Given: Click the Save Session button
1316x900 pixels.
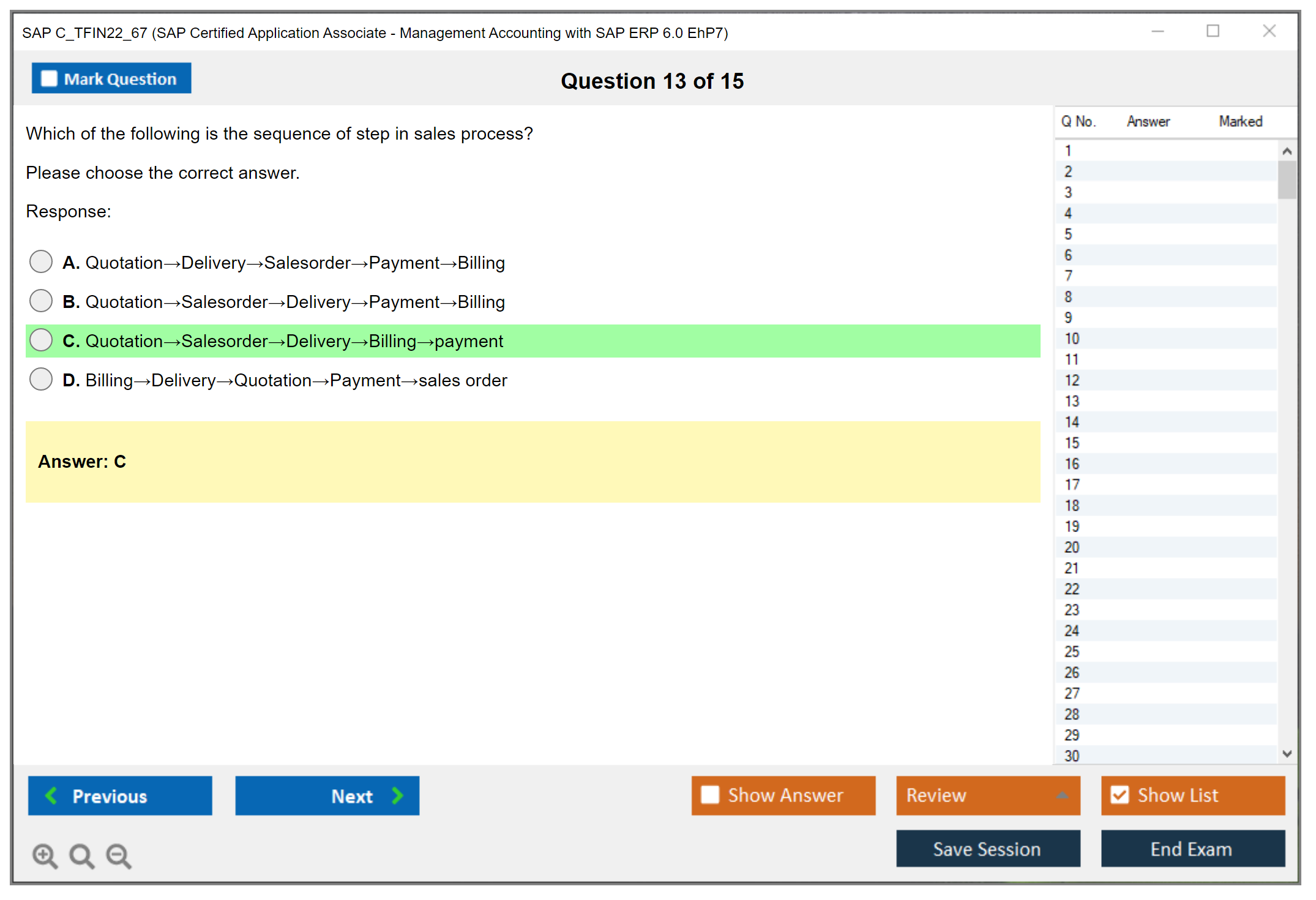Looking at the screenshot, I should click(987, 849).
